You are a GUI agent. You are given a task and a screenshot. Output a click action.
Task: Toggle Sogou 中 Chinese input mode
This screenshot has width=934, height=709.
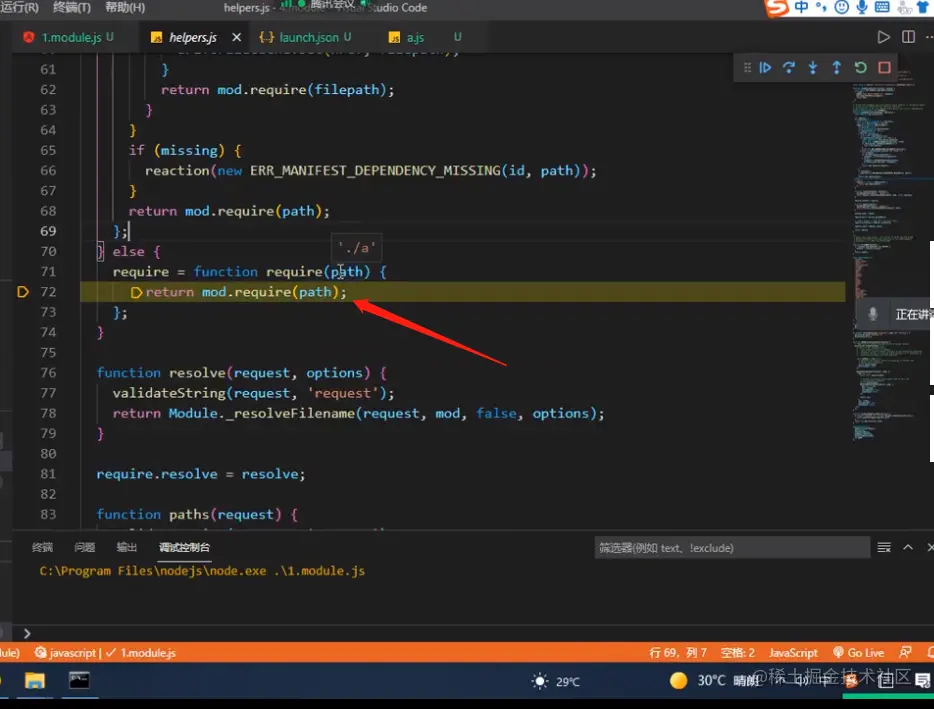801,7
